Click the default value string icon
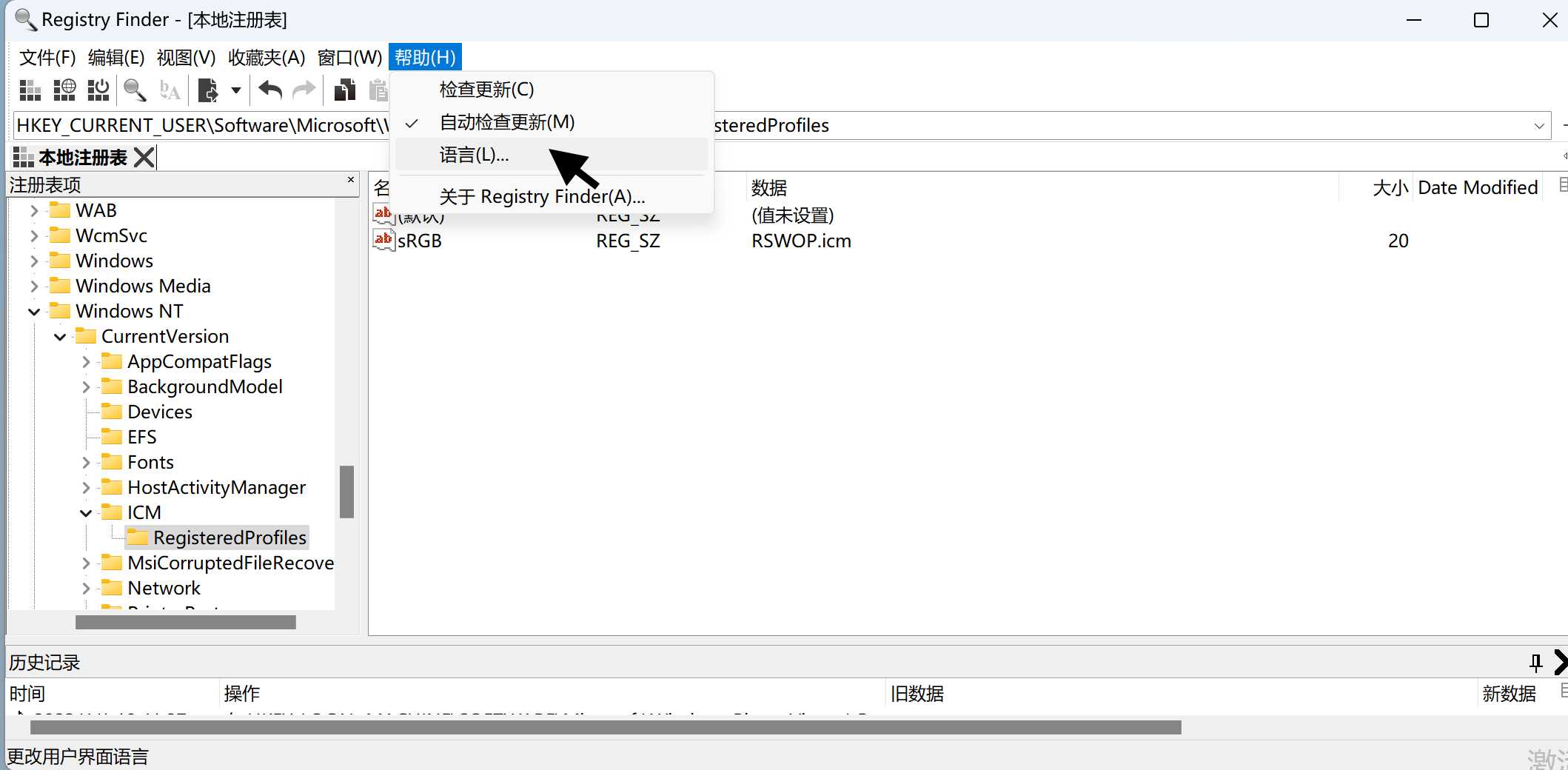1568x770 pixels. pyautogui.click(x=383, y=215)
